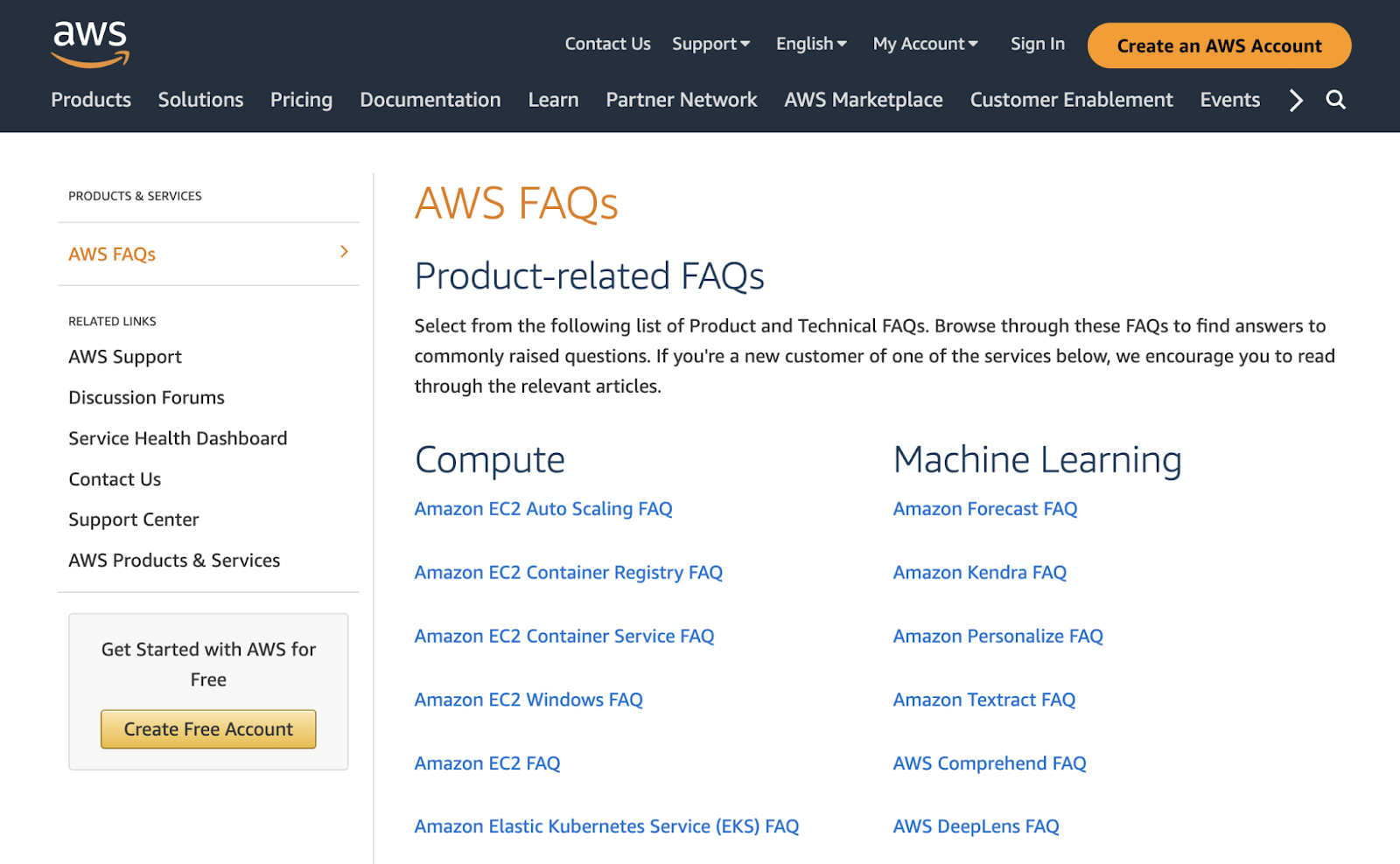
Task: Open the My Account dropdown
Action: pos(925,44)
